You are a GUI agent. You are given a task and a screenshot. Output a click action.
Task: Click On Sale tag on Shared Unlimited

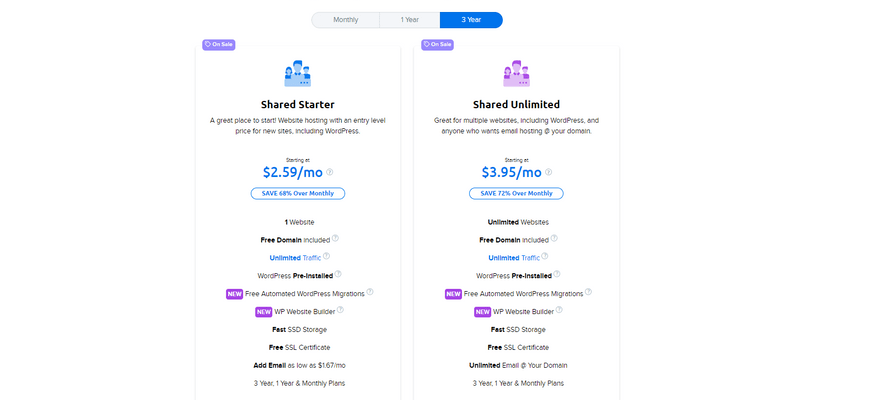[x=437, y=44]
